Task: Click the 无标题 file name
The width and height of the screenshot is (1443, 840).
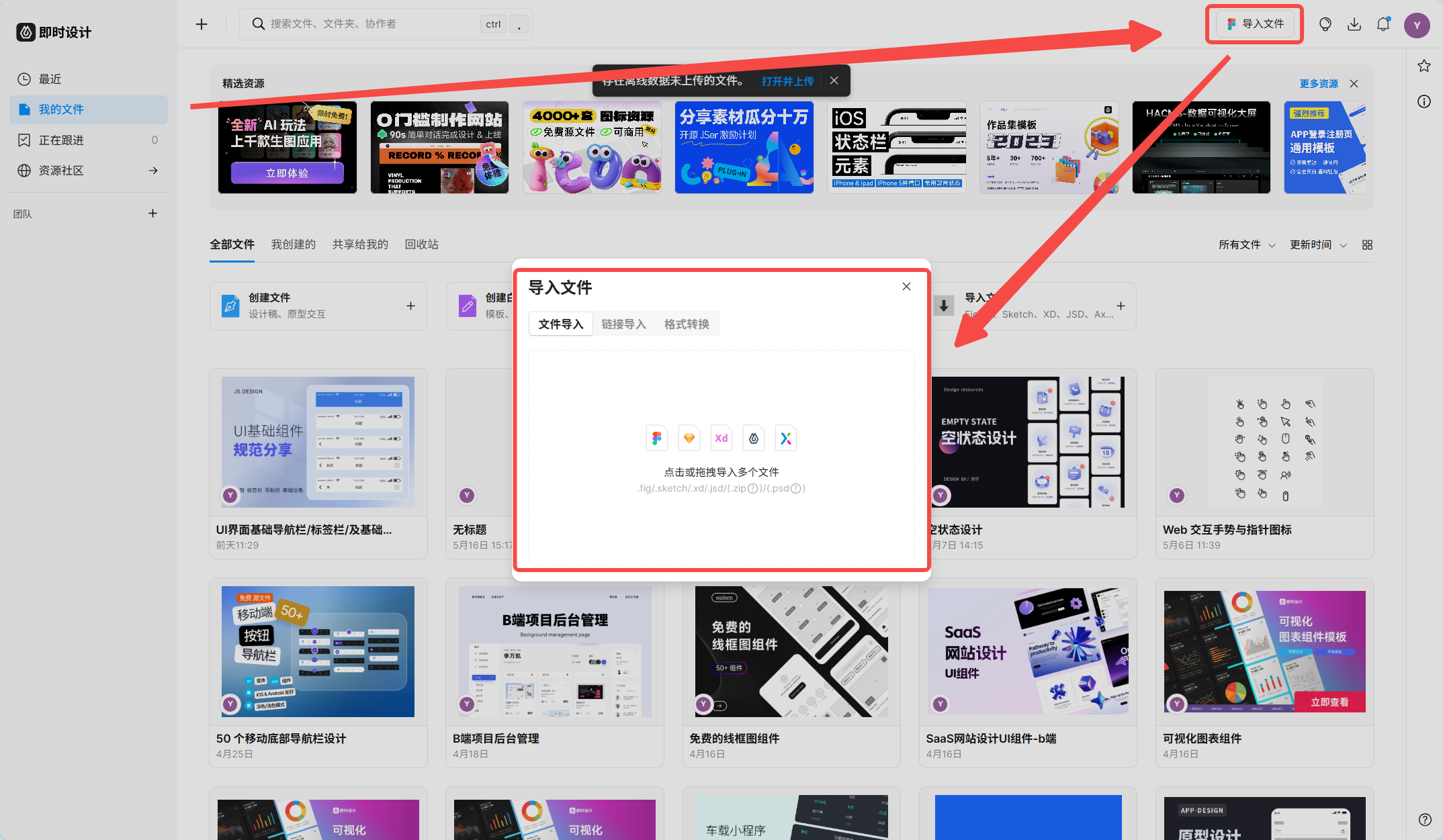Action: coord(470,530)
